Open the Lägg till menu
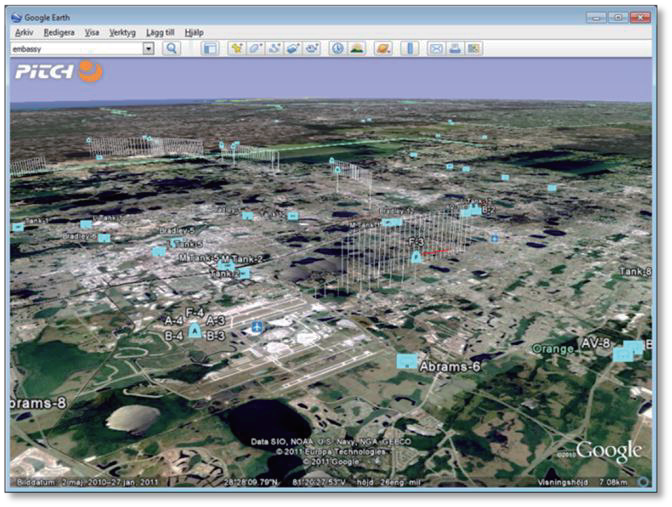672x507 pixels. (160, 33)
